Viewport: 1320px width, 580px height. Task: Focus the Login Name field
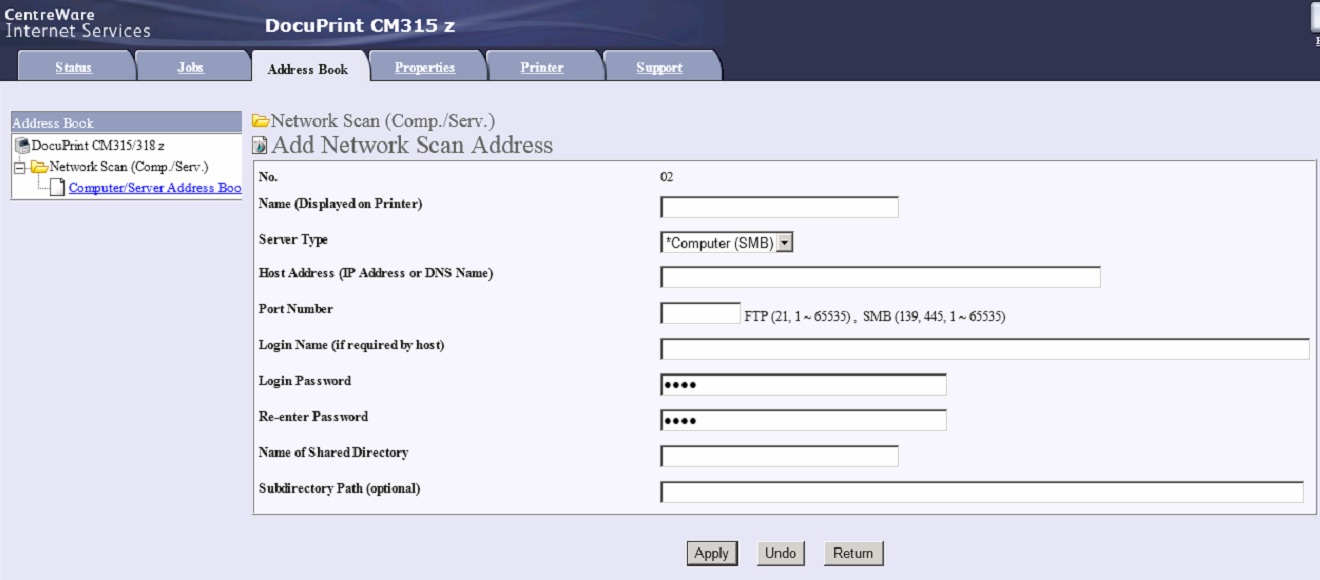pyautogui.click(x=985, y=349)
